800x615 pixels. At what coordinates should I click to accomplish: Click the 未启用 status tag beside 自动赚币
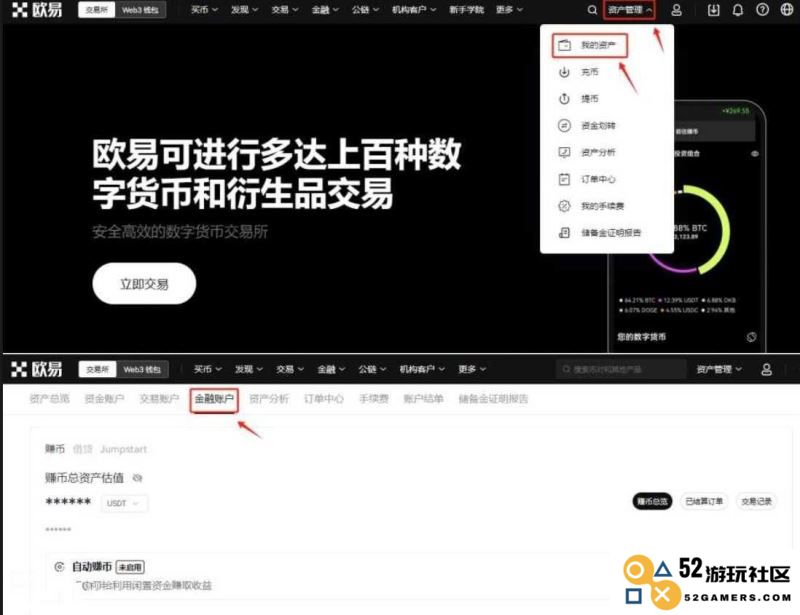click(131, 567)
